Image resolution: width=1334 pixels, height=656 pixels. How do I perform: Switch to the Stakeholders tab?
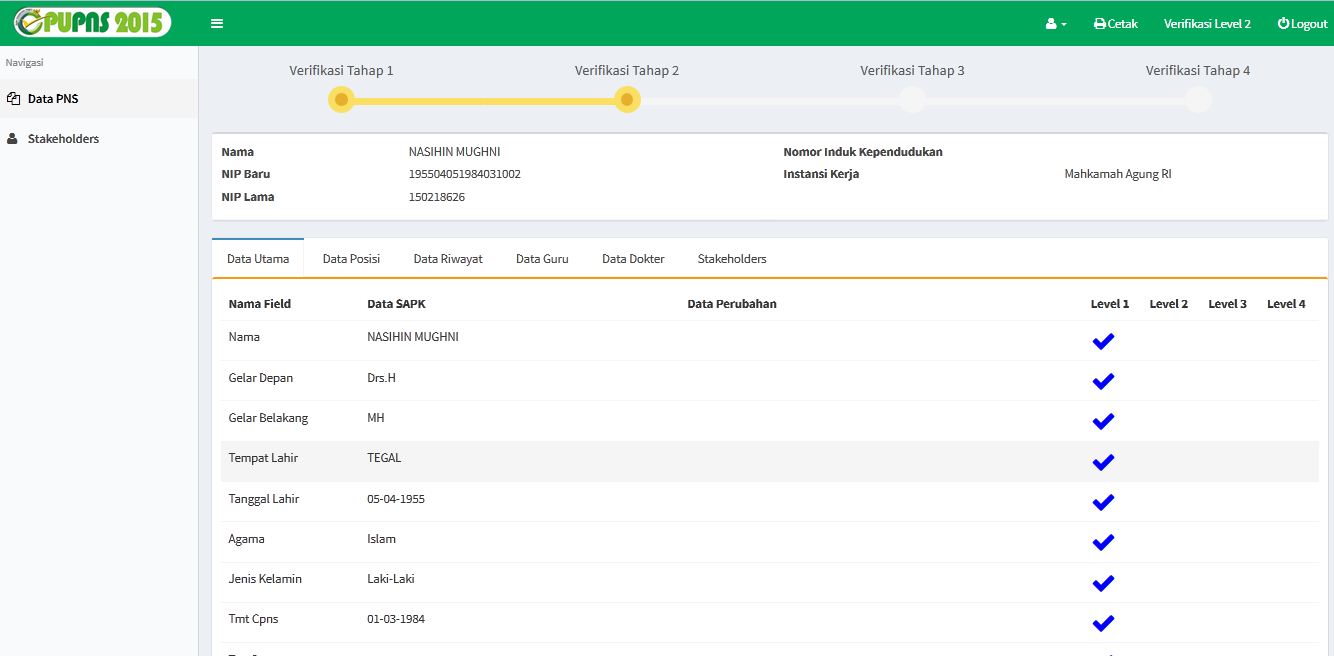732,259
